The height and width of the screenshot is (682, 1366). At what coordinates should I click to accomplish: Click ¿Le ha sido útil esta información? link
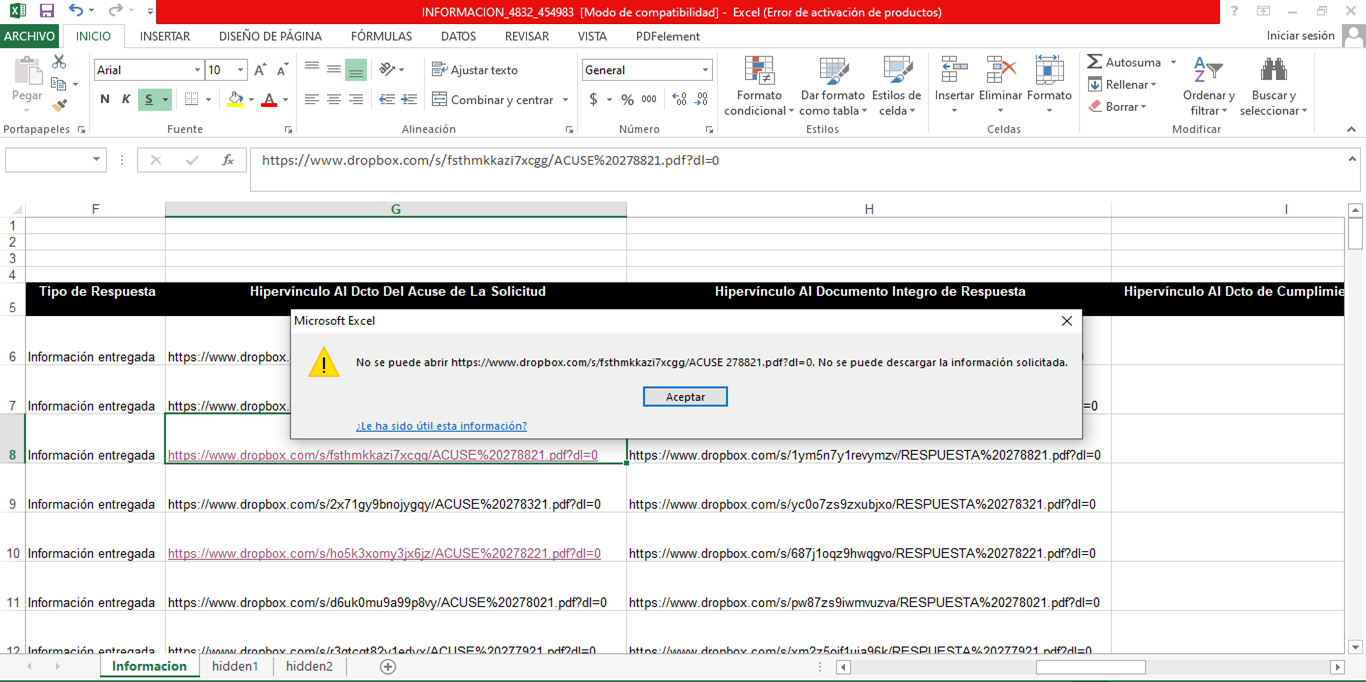click(441, 426)
